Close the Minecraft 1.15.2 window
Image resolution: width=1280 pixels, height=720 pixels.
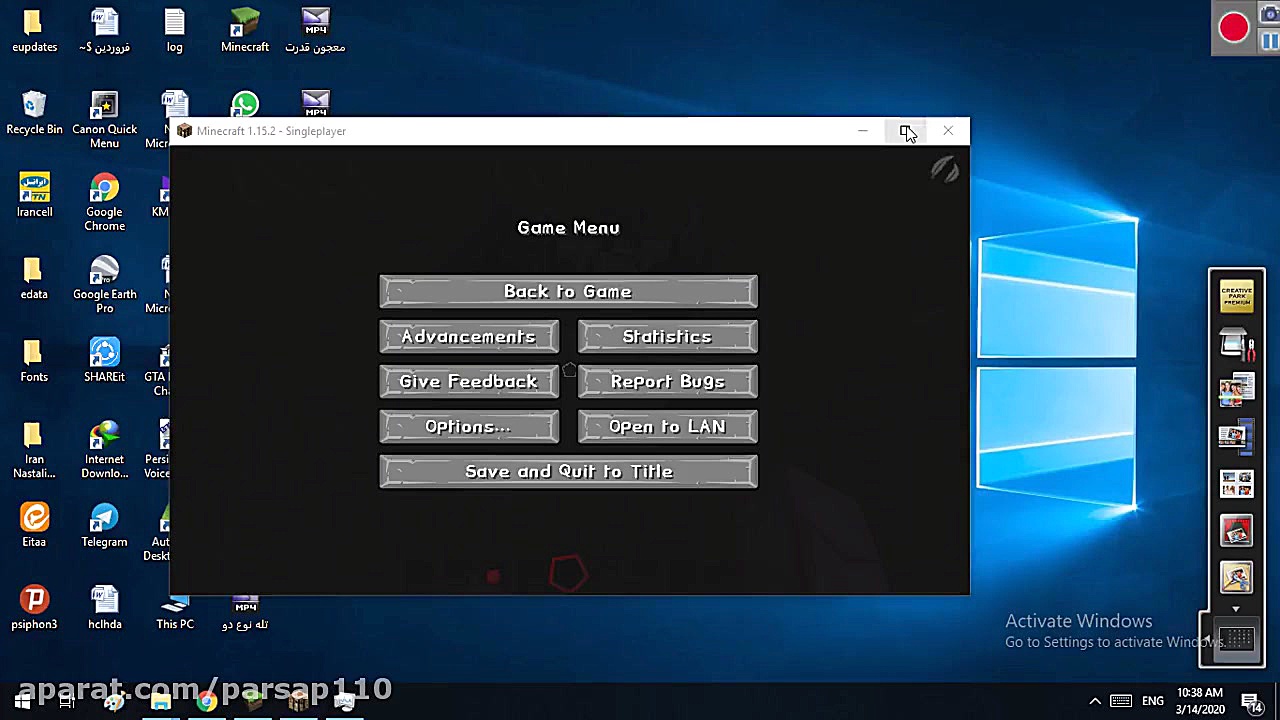948,131
